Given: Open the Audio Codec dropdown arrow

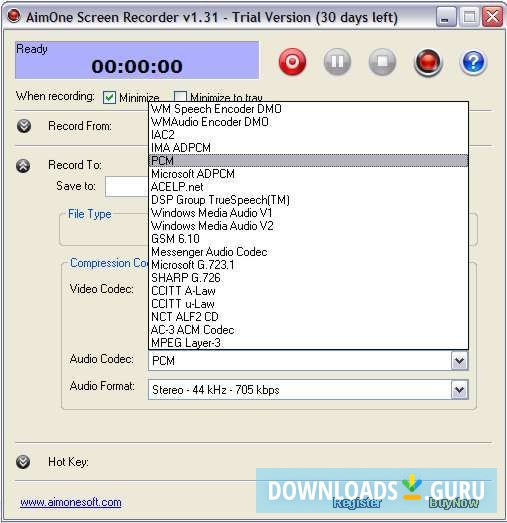Looking at the screenshot, I should tap(460, 361).
